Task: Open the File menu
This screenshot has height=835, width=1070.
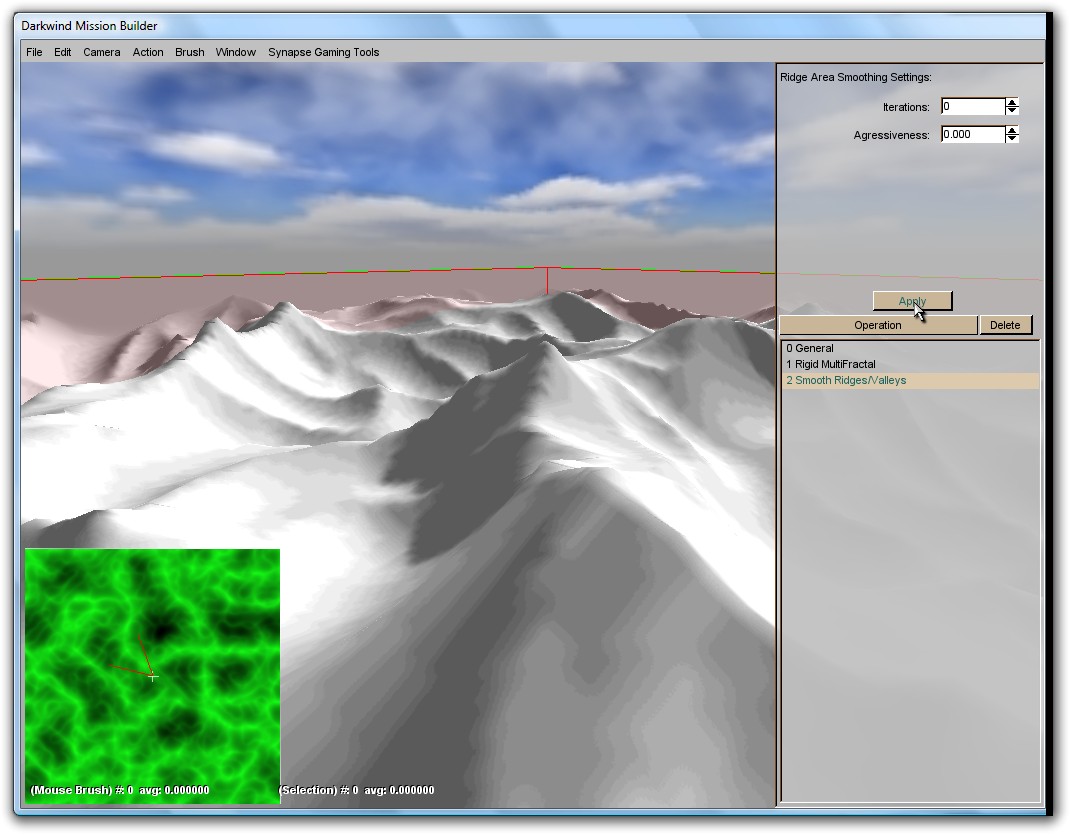Action: (x=34, y=52)
